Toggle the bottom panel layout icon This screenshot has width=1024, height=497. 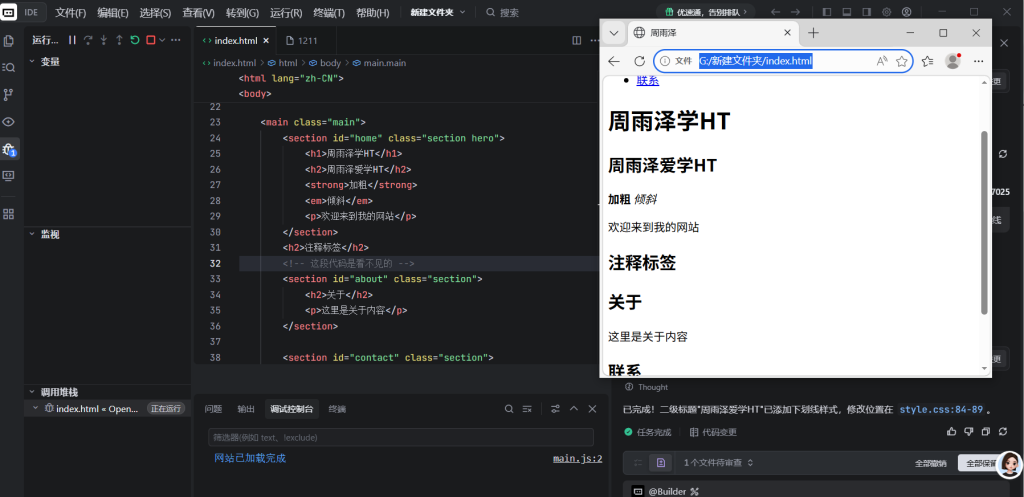(846, 12)
